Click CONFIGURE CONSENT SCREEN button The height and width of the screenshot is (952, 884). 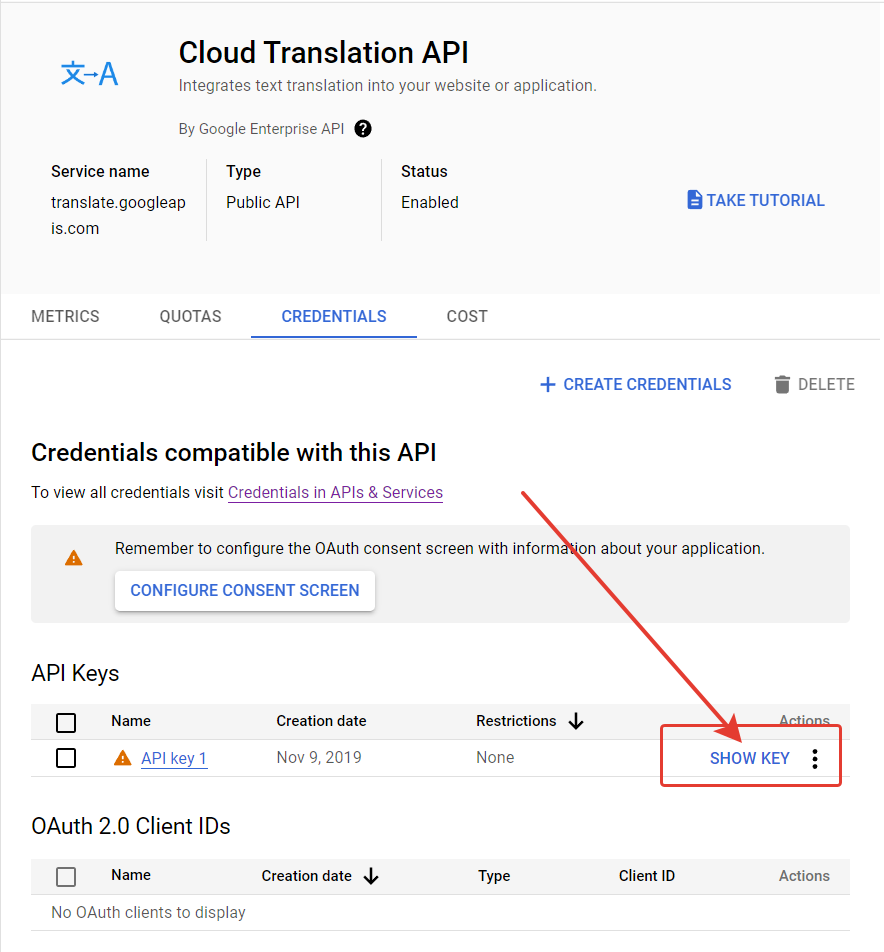pyautogui.click(x=245, y=590)
